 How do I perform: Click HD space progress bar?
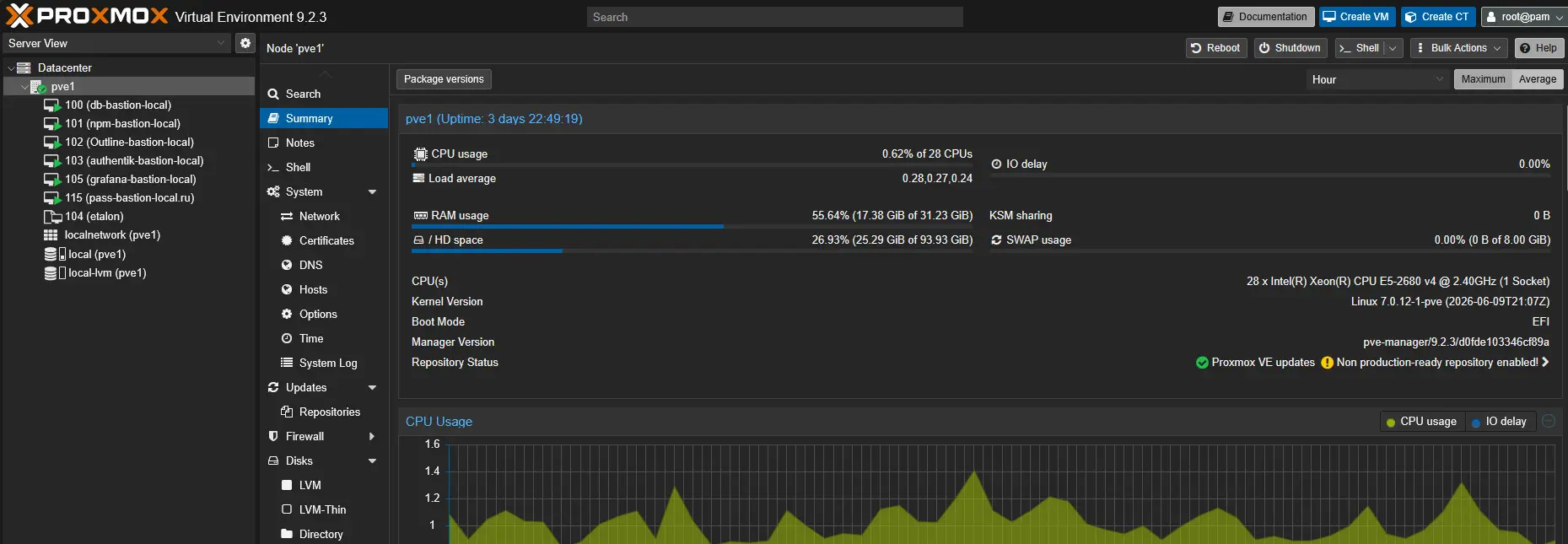point(692,250)
